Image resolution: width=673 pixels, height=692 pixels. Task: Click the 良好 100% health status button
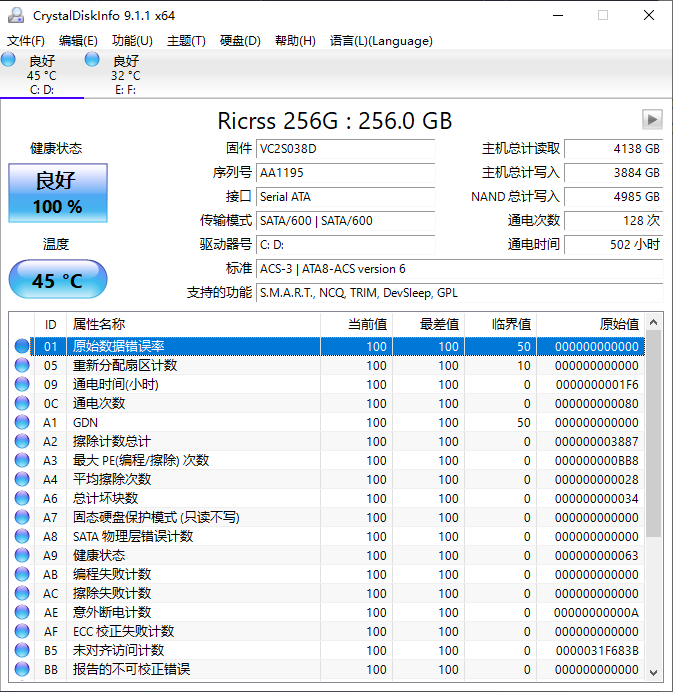click(x=57, y=193)
